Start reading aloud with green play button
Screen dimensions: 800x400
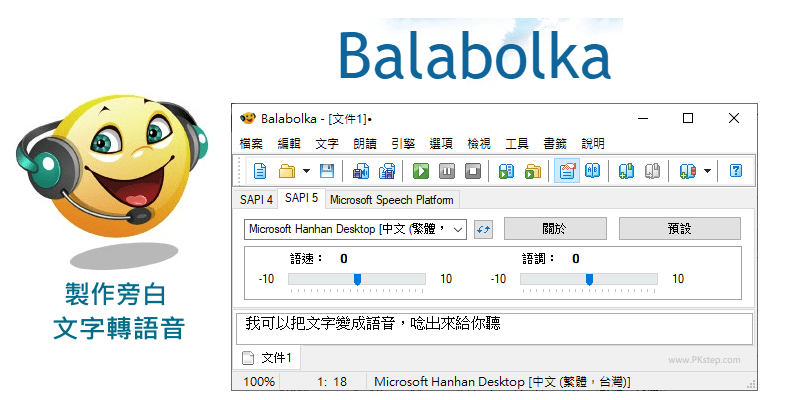pos(421,170)
